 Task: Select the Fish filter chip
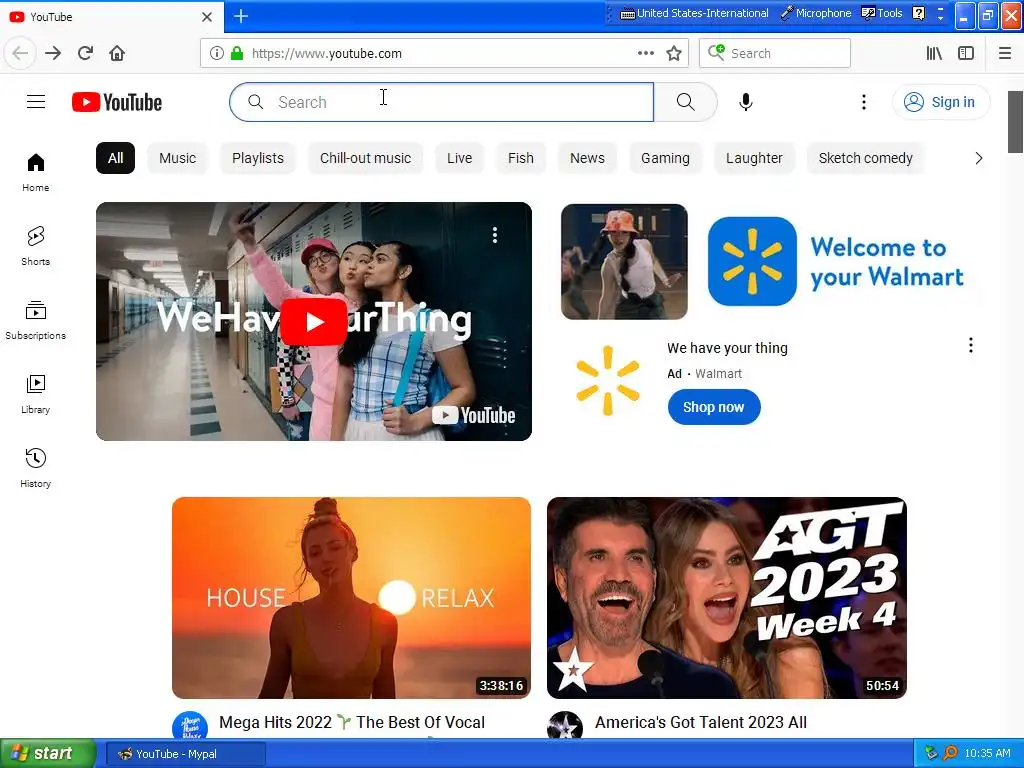point(521,158)
